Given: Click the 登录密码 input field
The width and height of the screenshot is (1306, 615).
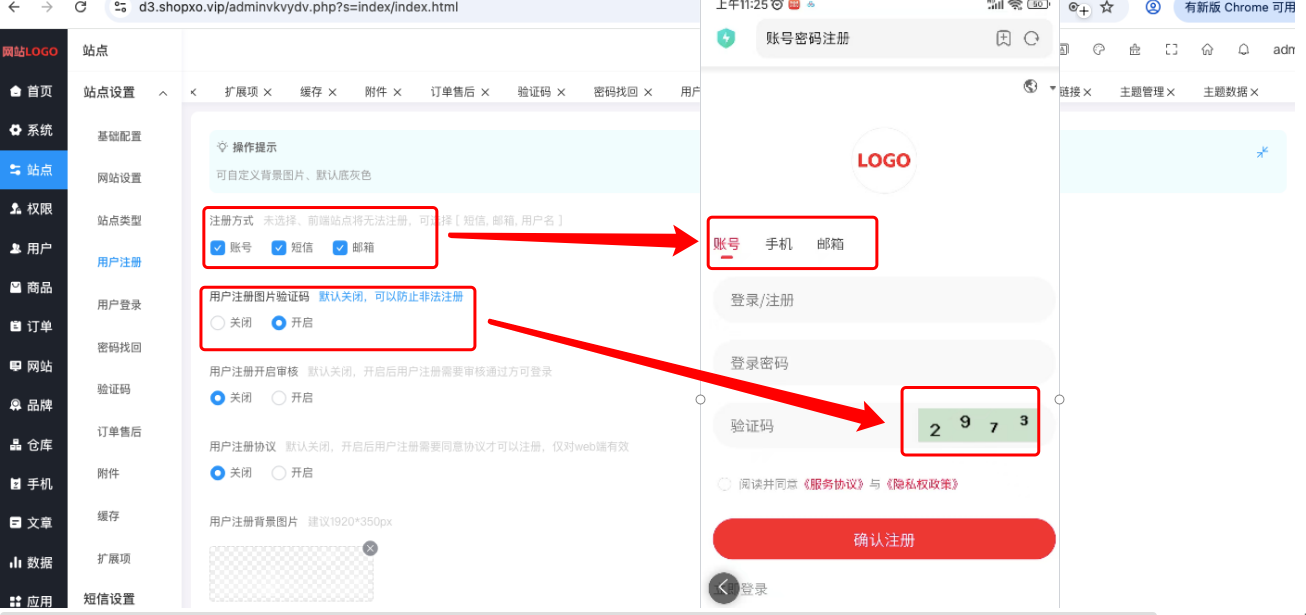Looking at the screenshot, I should coord(884,363).
